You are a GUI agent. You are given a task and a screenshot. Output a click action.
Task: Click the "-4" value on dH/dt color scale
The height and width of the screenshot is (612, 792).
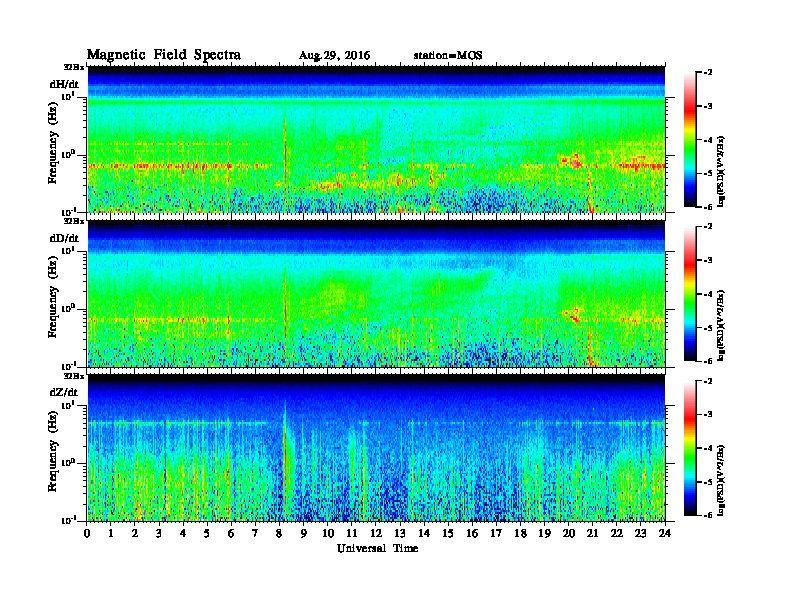[x=708, y=140]
